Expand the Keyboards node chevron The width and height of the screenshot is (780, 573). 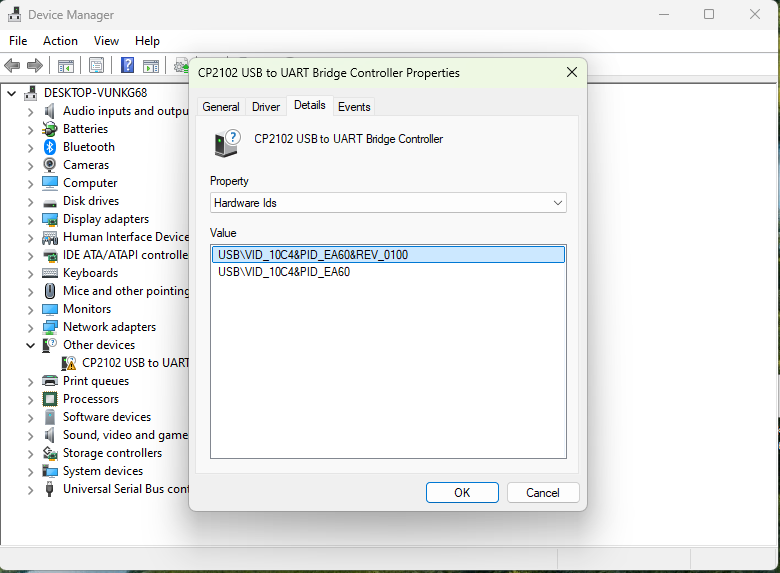pos(30,274)
